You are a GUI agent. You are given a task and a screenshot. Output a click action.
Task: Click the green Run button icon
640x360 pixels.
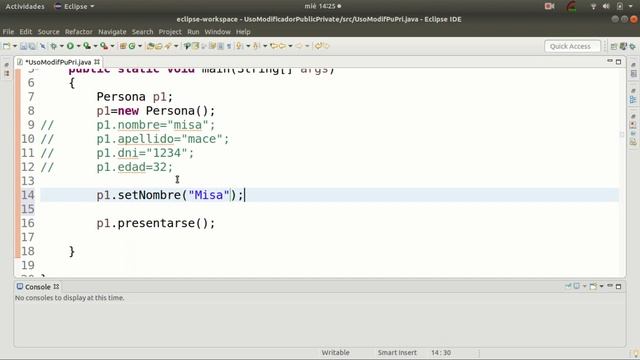tap(70, 46)
